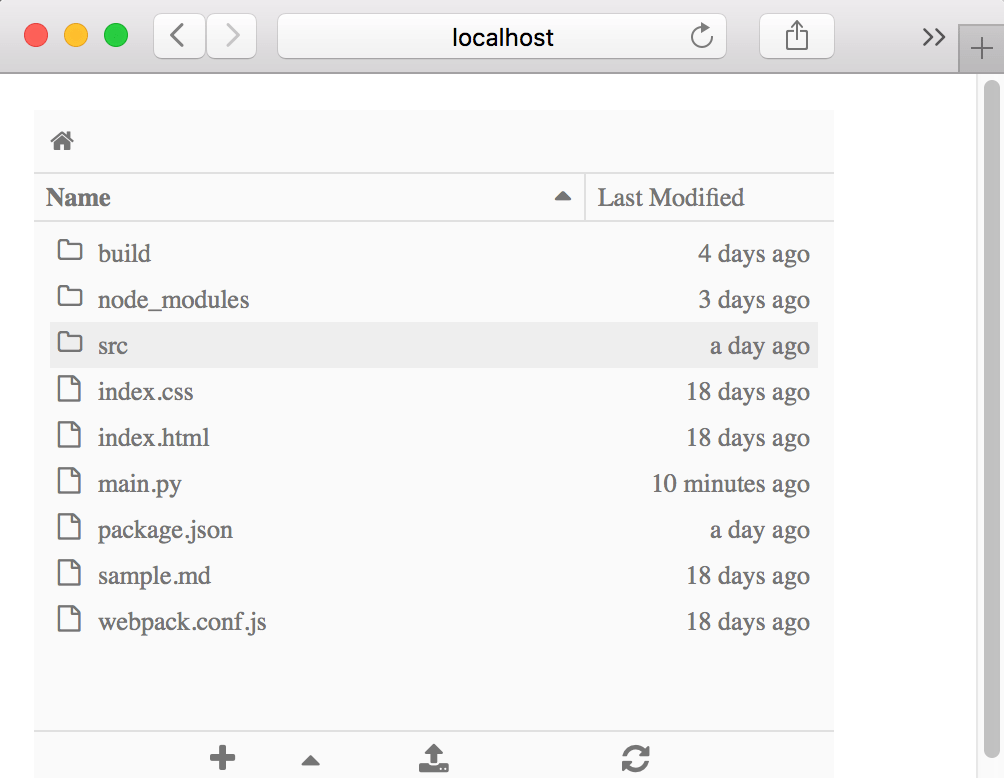1004x778 pixels.
Task: Click the localhost address bar
Action: tap(502, 37)
